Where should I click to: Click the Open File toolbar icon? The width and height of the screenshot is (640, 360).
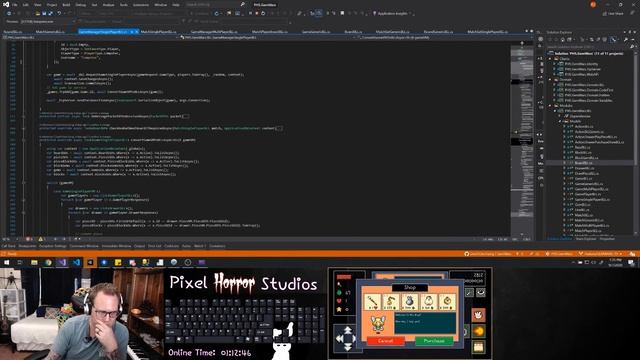(37, 13)
